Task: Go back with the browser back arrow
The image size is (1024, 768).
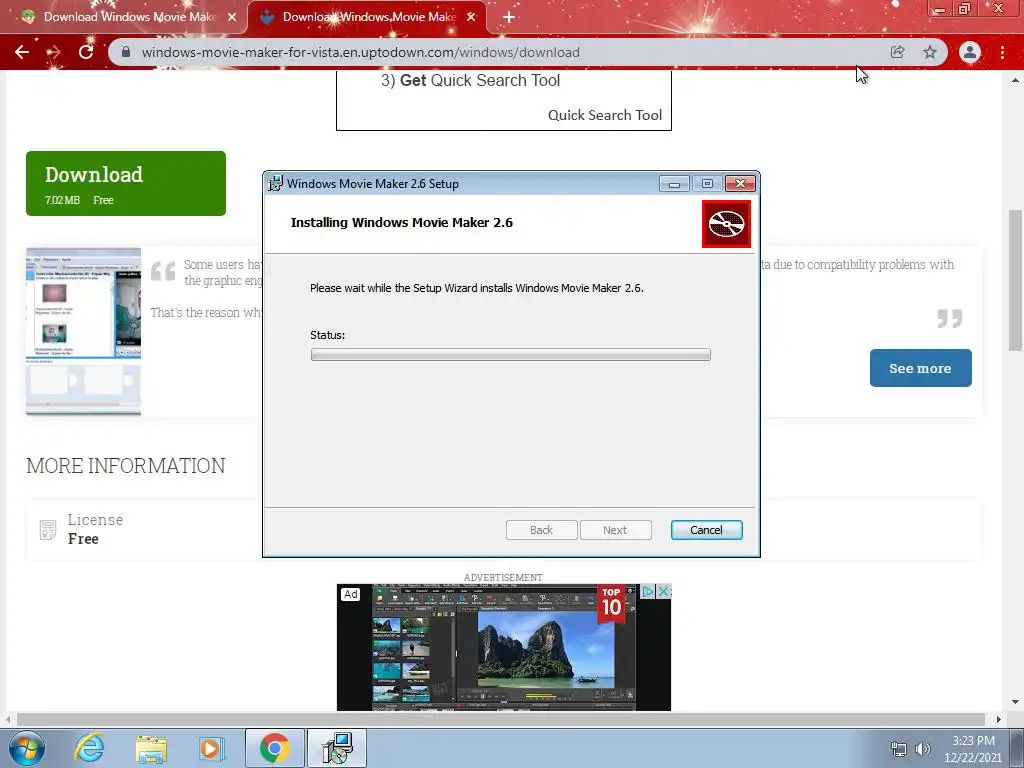Action: pos(22,52)
